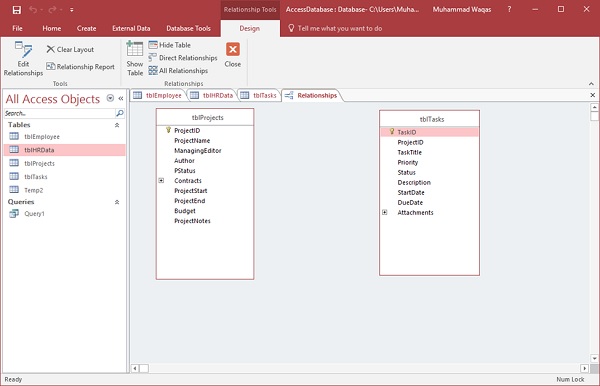Viewport: 600px width, 386px height.
Task: Open All Access Objects dropdown menu
Action: tap(110, 98)
